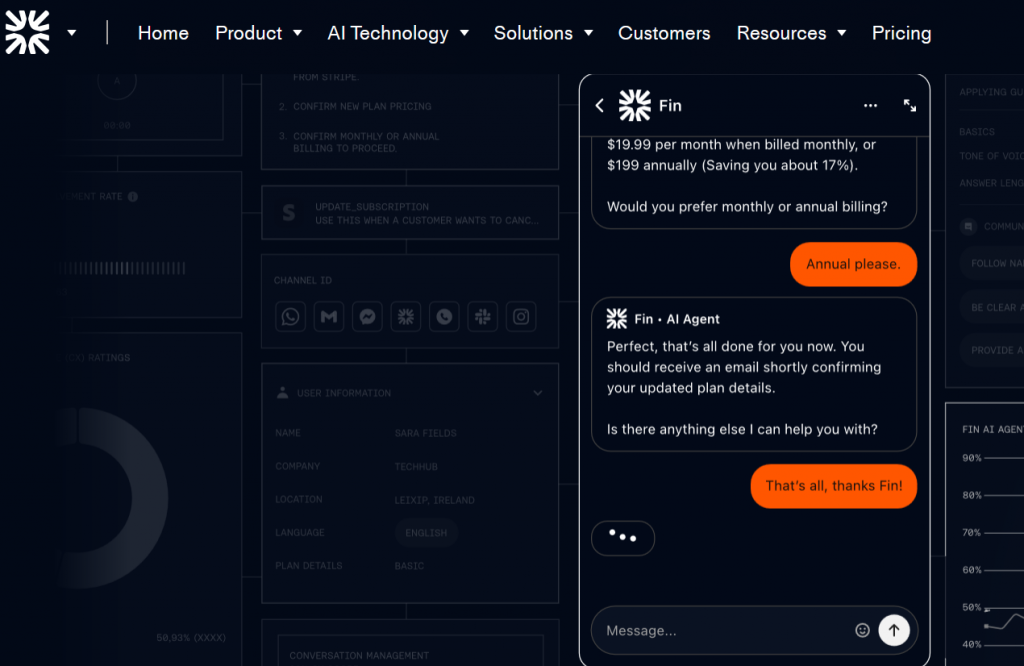Click the user icon beside User Information

282,392
